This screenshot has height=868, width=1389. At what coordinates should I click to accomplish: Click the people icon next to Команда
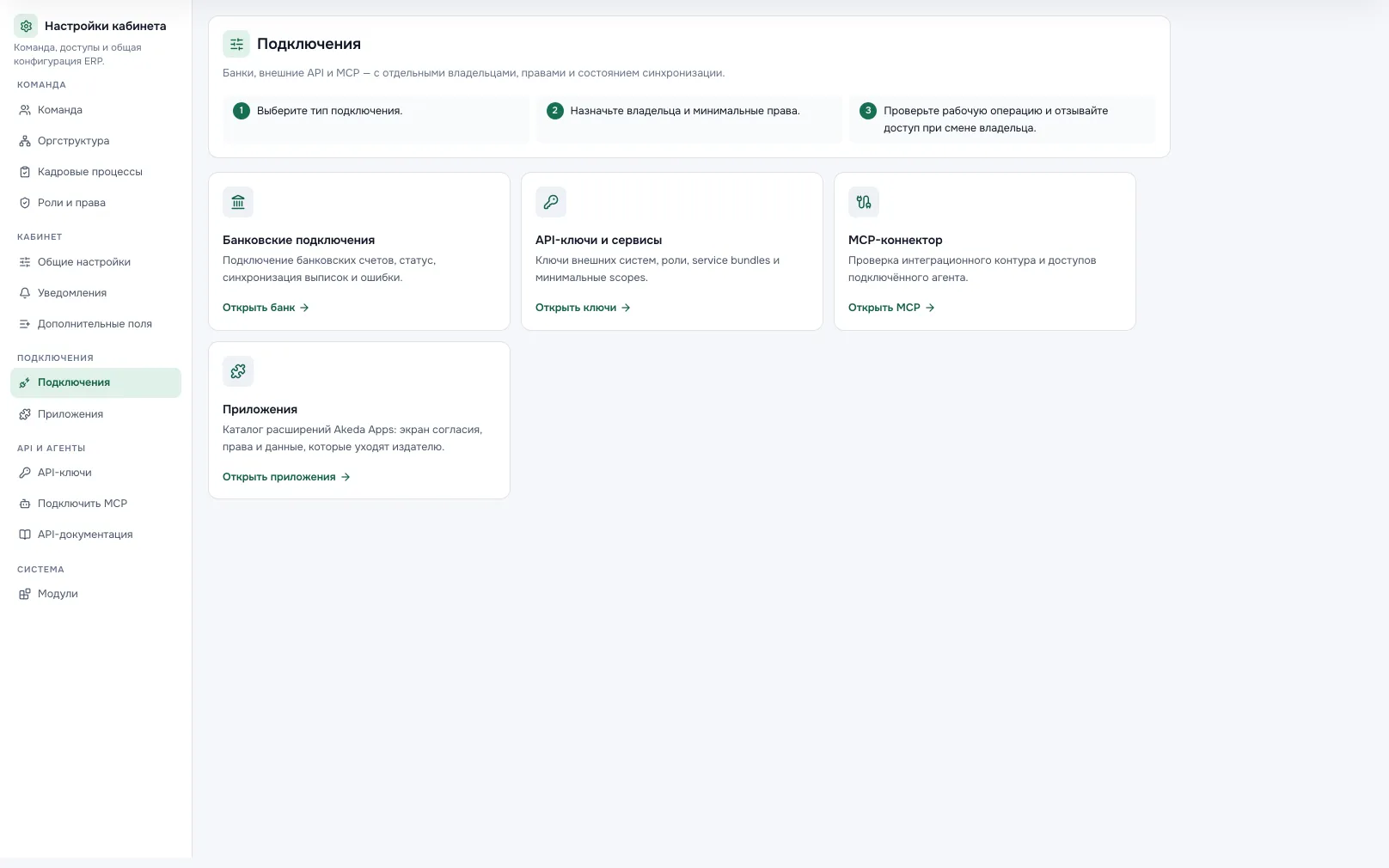point(25,110)
